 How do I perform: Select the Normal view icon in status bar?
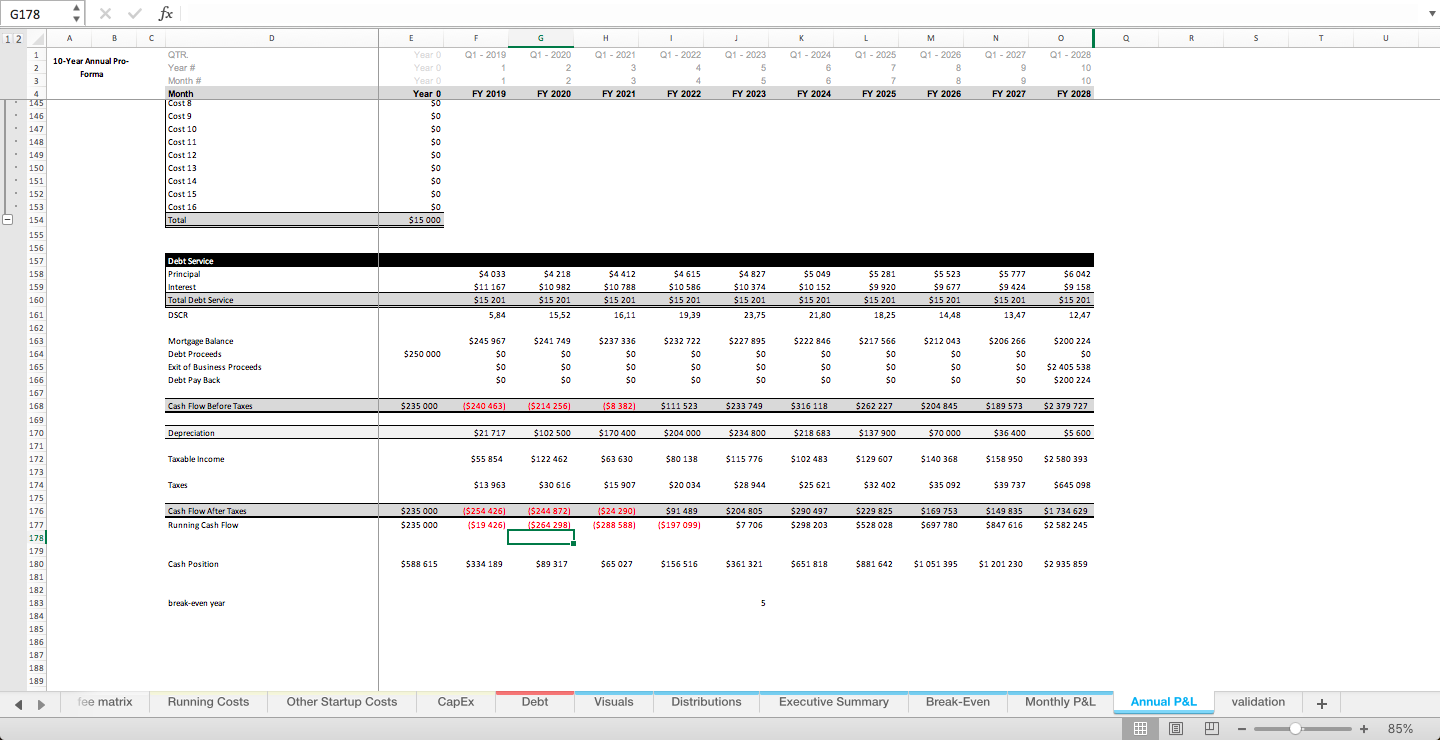tap(1140, 728)
